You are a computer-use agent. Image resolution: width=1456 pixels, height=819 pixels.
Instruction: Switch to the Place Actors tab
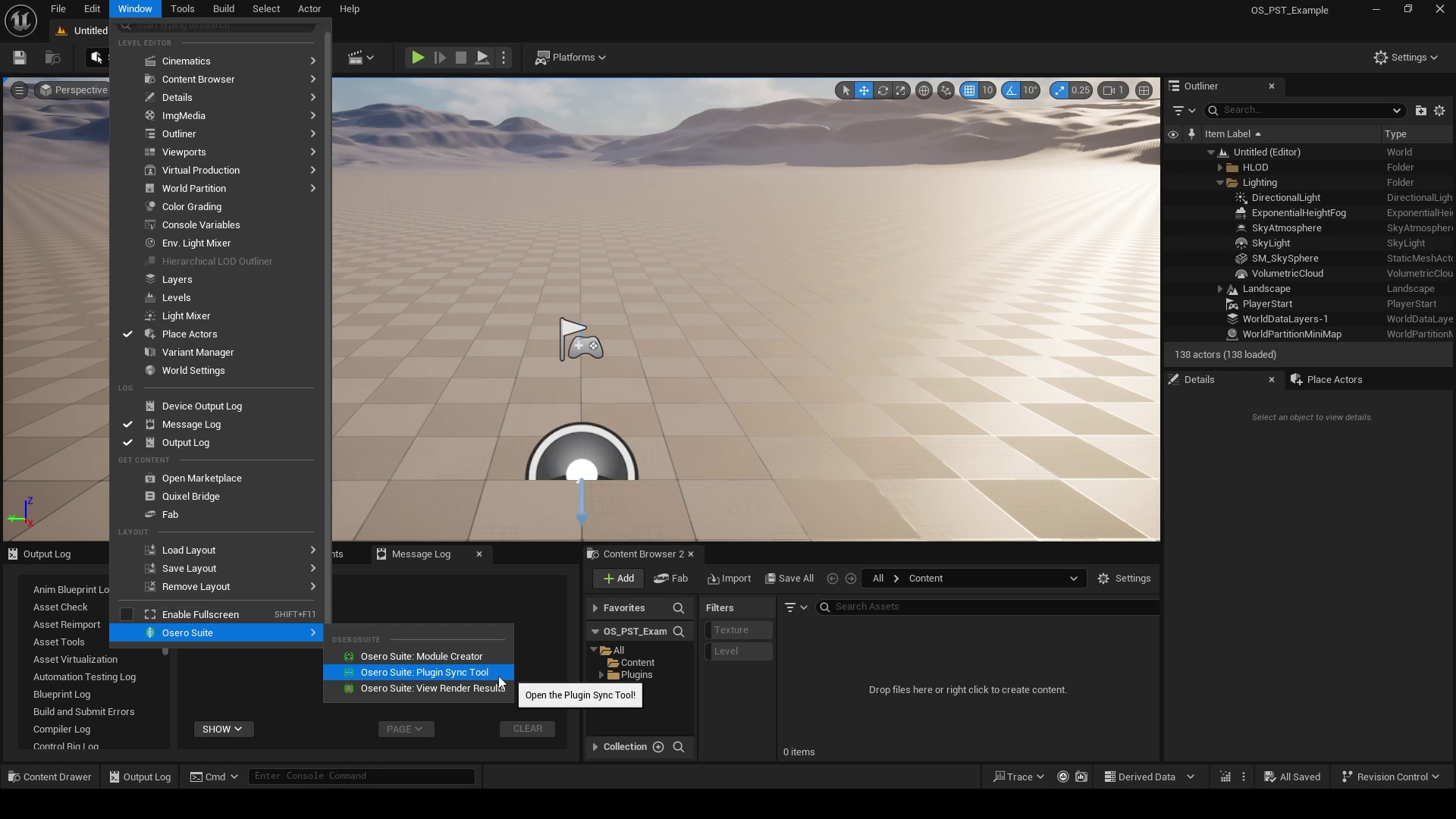click(1334, 380)
